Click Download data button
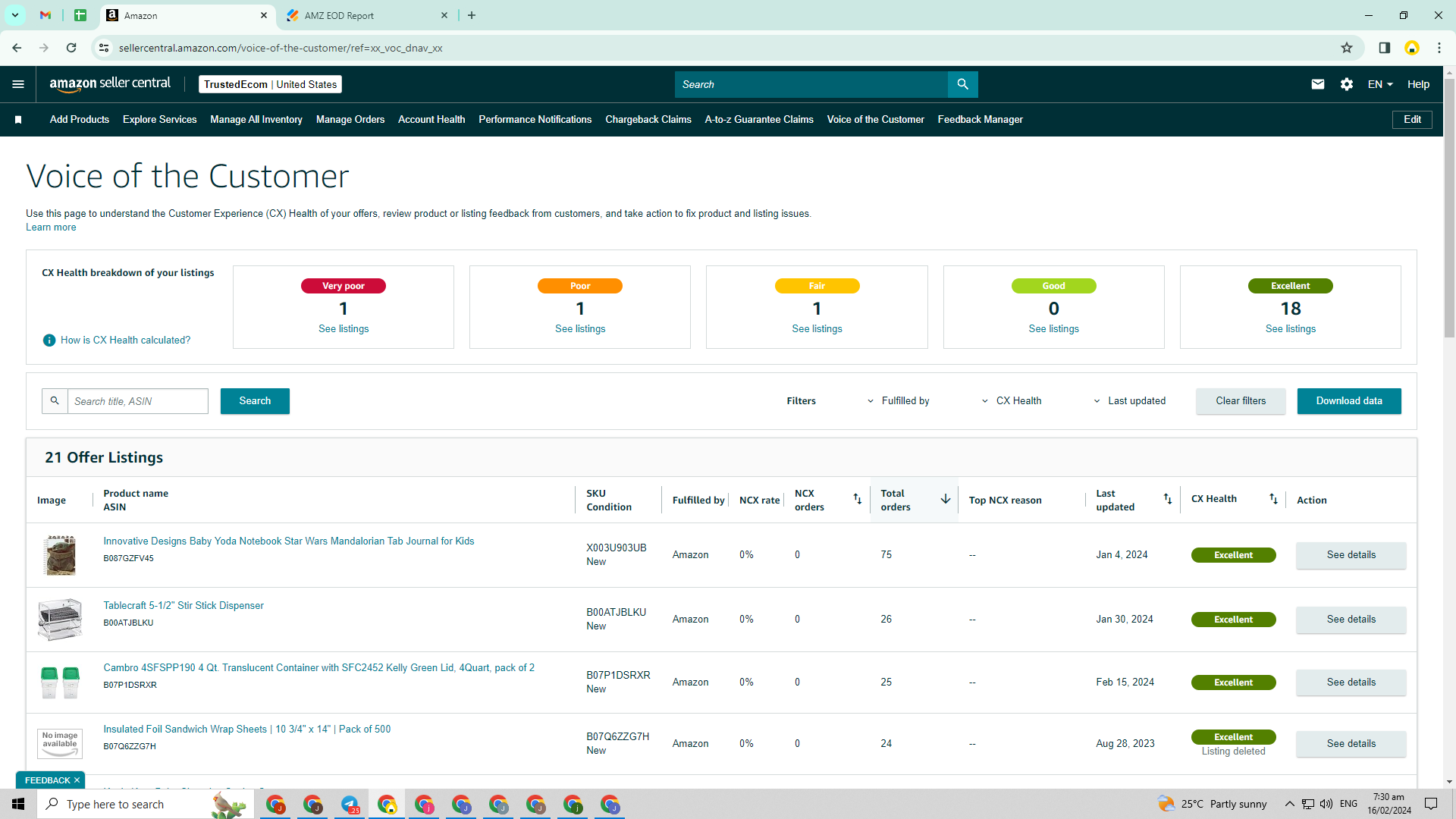This screenshot has height=819, width=1456. (1349, 401)
